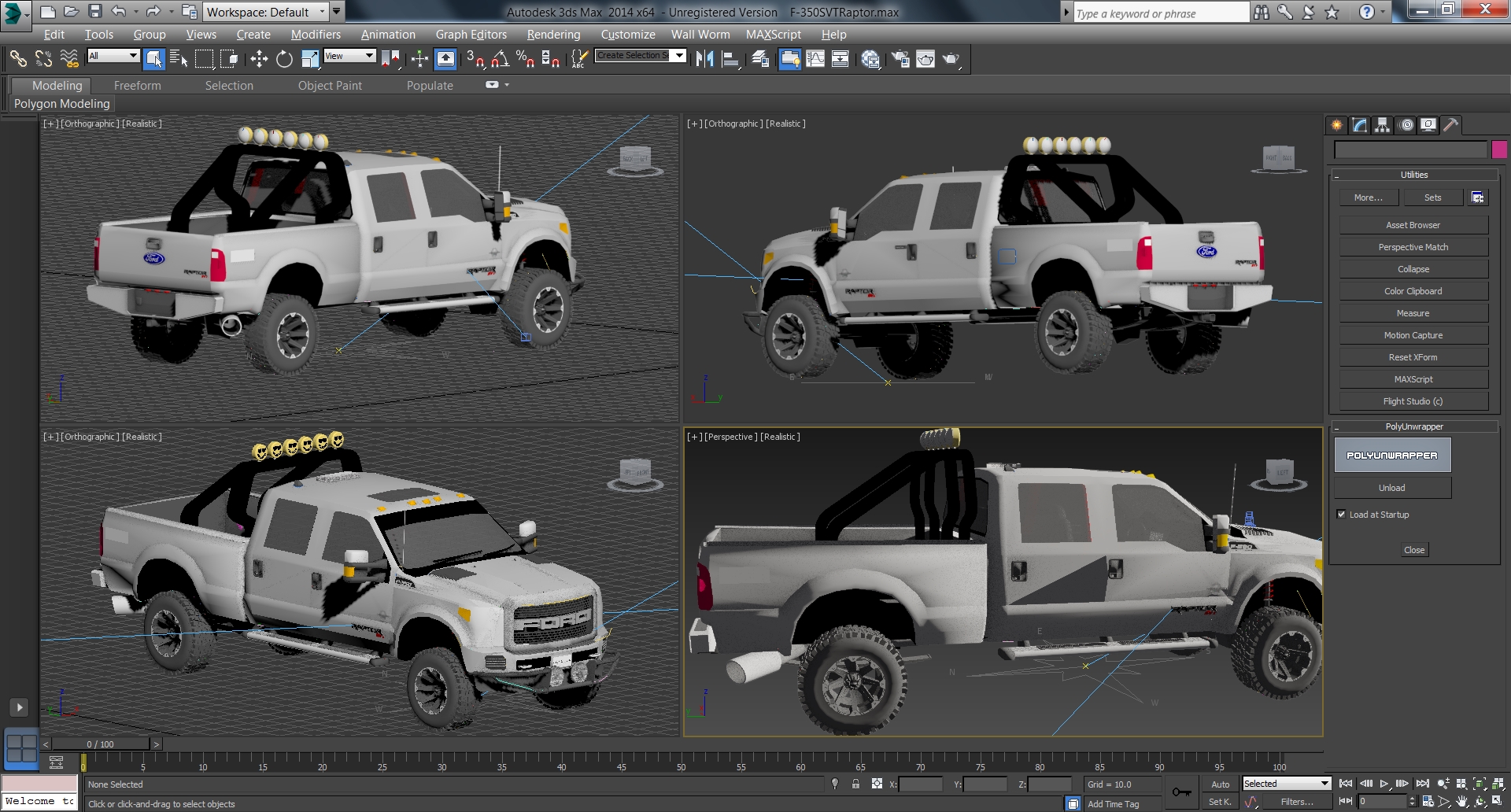Switch to the Object Paint ribbon tab
Screen dimensions: 1511x812
[x=330, y=86]
